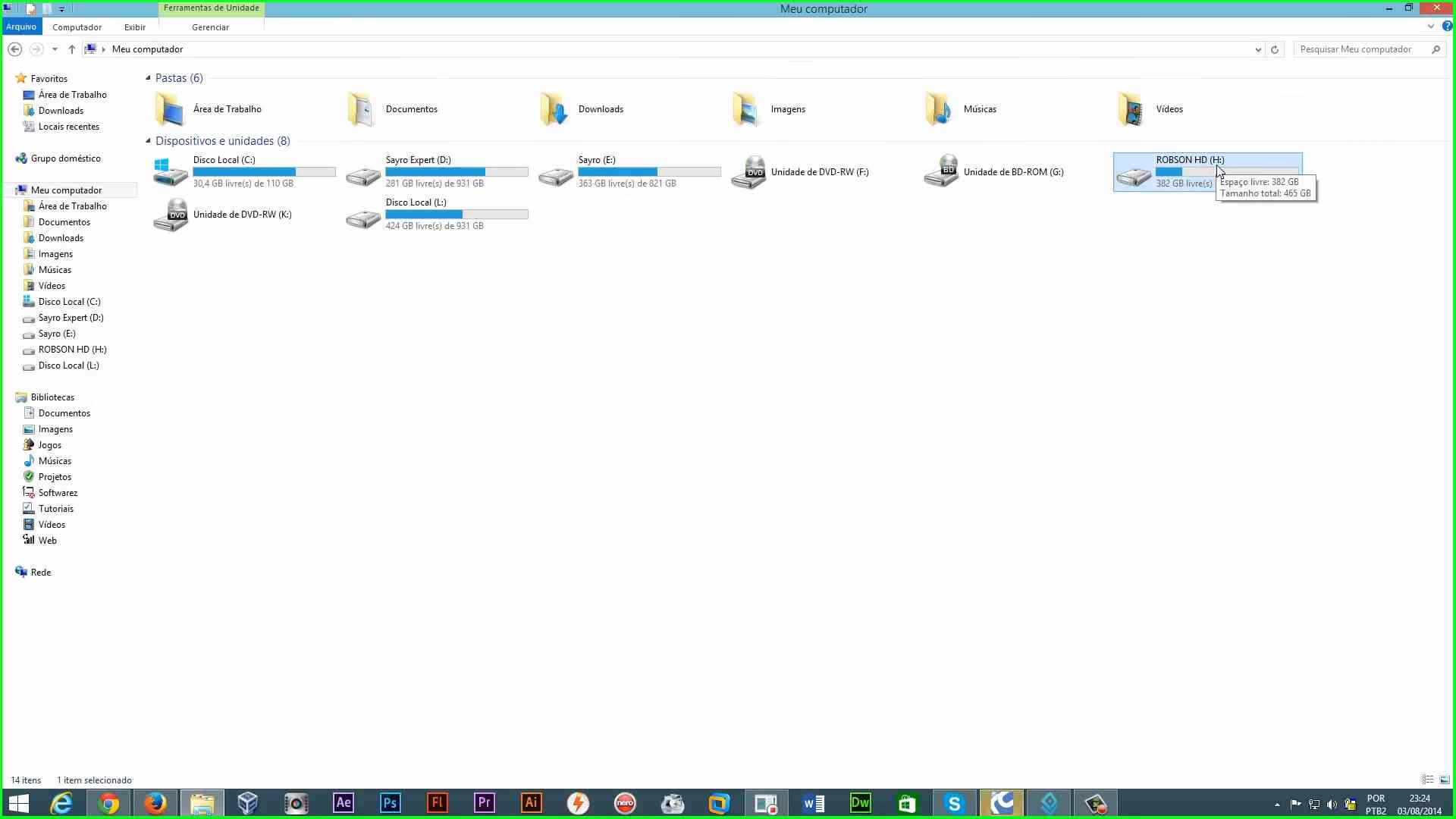Collapse the Pastas (6) group

[148, 78]
